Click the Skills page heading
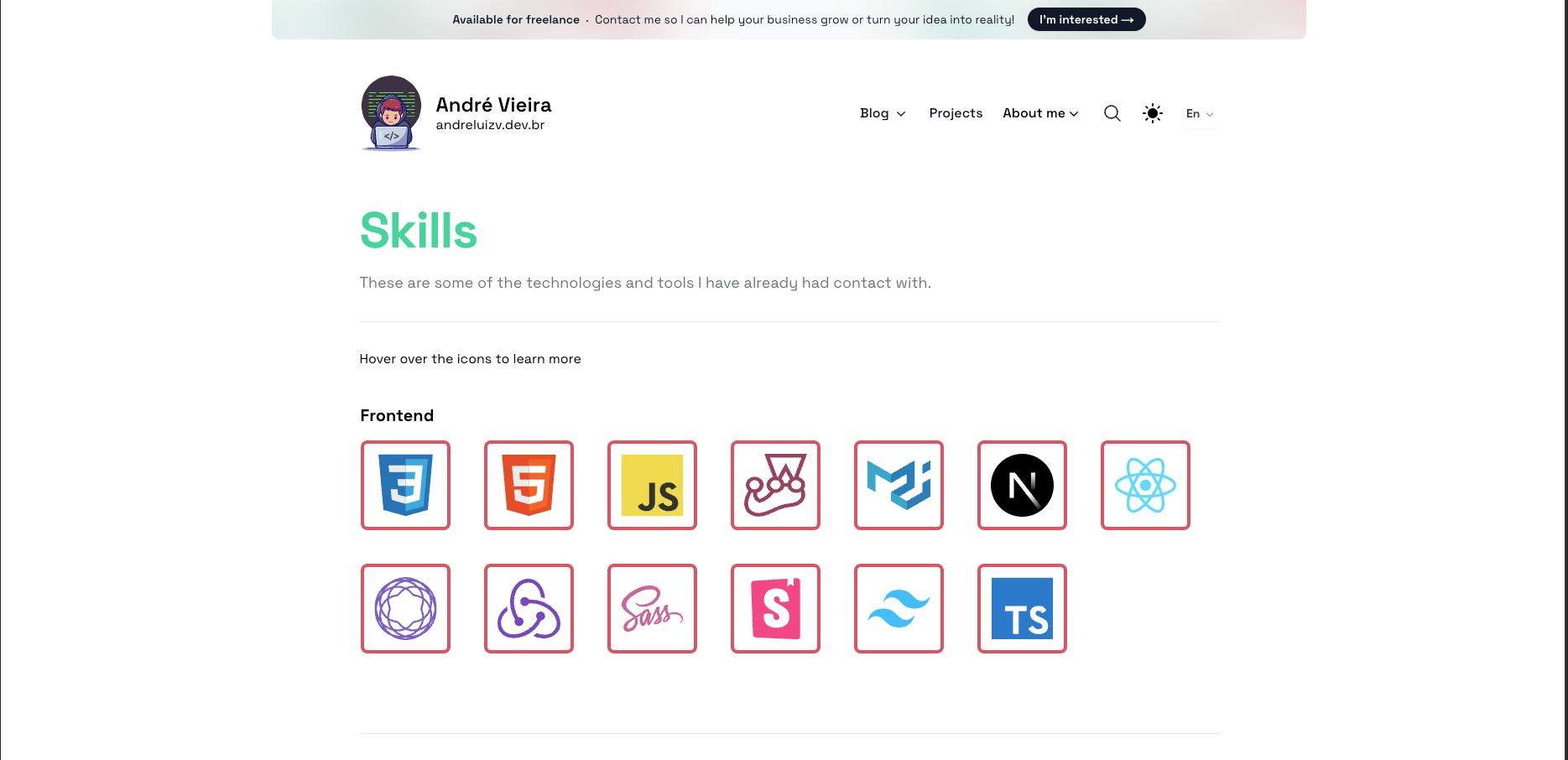This screenshot has height=760, width=1568. click(x=418, y=231)
